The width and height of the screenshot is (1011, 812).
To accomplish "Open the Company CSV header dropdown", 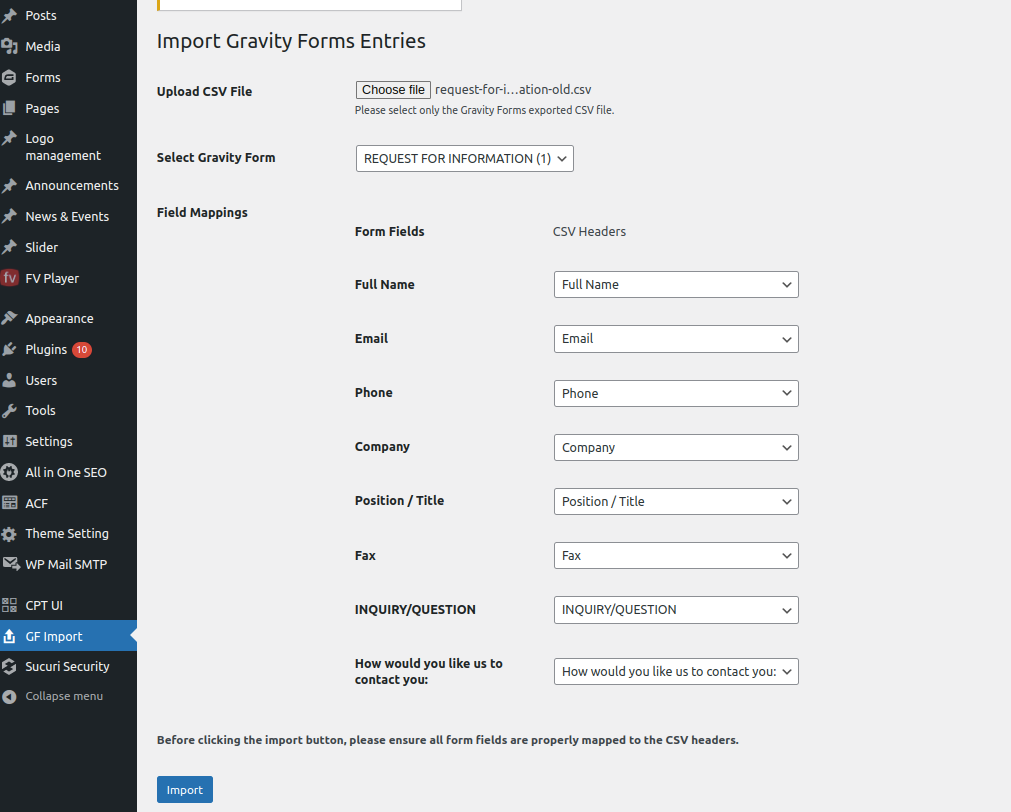I will pyautogui.click(x=676, y=448).
